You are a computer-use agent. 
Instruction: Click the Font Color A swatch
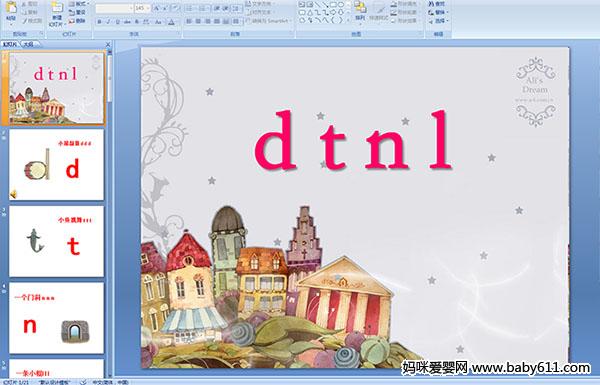coord(171,22)
